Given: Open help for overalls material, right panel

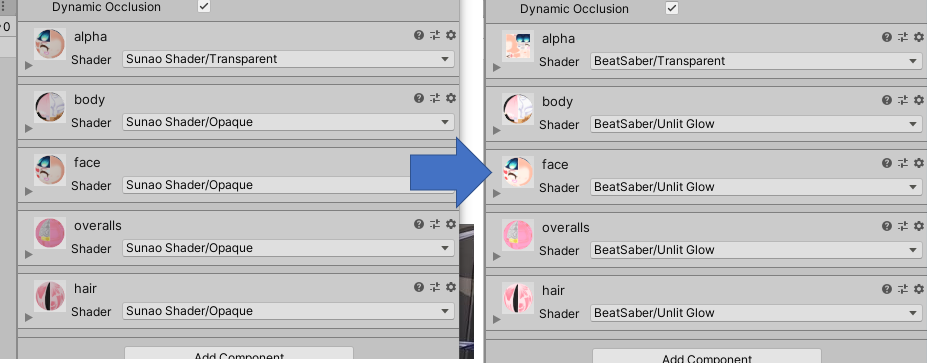Looking at the screenshot, I should 887,226.
